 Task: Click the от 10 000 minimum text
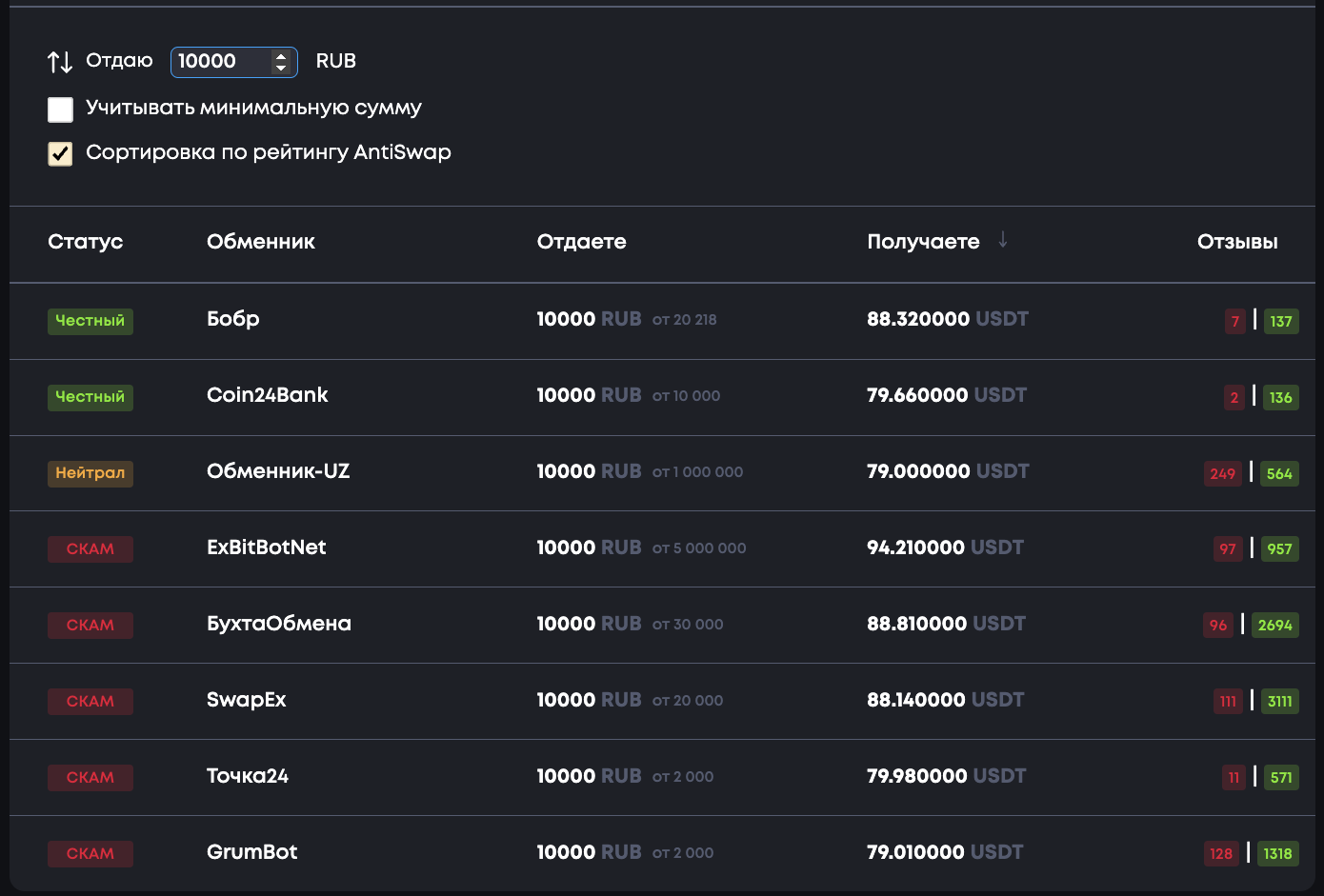[x=687, y=396]
